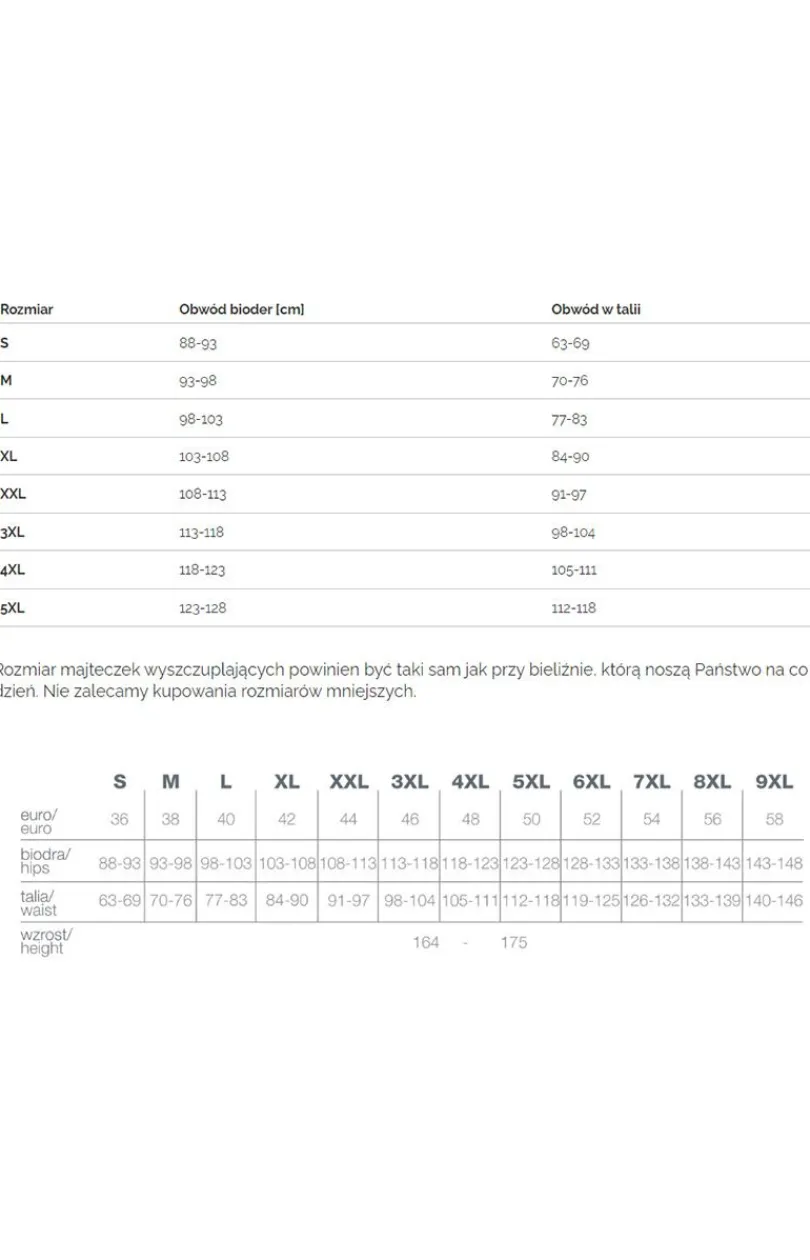Click the 3XL row label
The height and width of the screenshot is (1260, 810).
13,533
